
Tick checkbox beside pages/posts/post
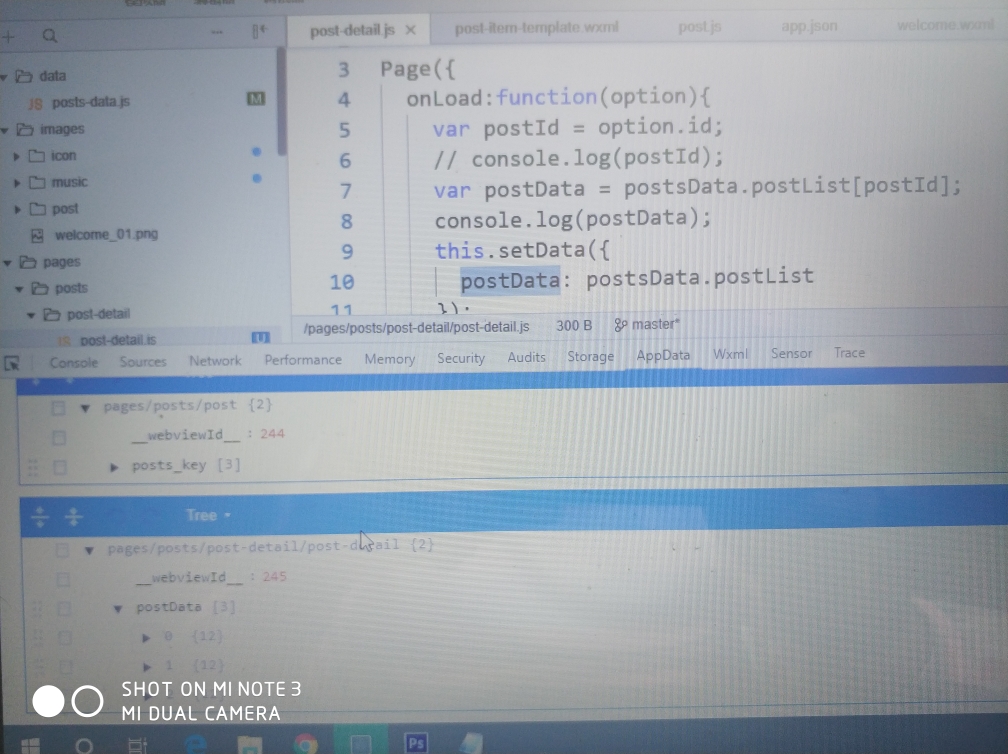pyautogui.click(x=58, y=408)
